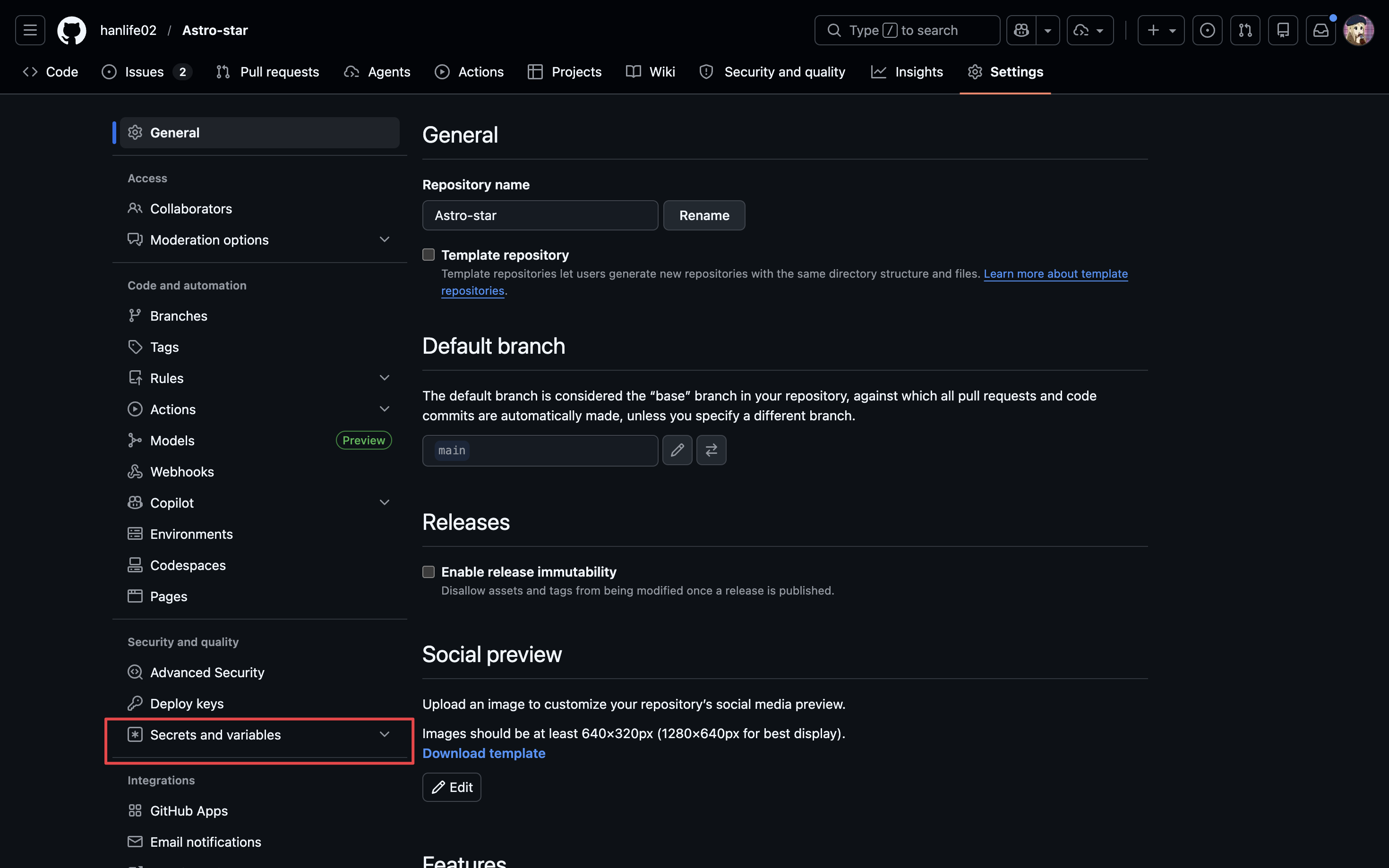Go to GitHub homepage via Octocat logo

tap(72, 30)
